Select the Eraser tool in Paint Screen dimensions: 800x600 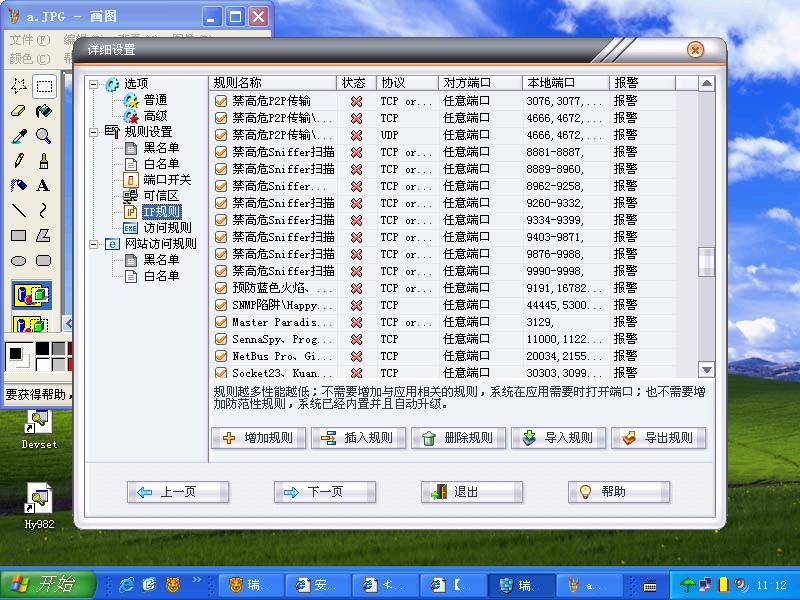click(x=18, y=111)
